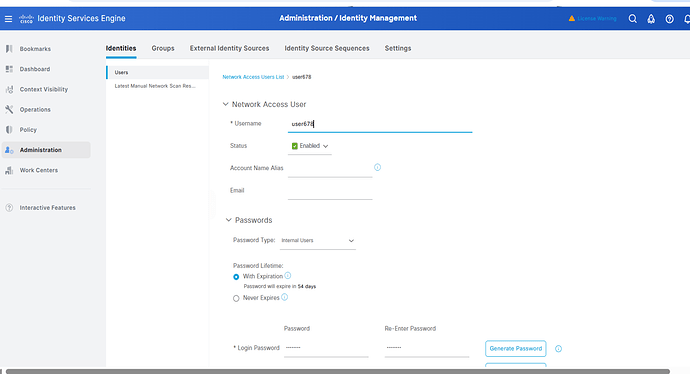Click the Cisco logo icon
The image size is (690, 374).
pyautogui.click(x=26, y=19)
